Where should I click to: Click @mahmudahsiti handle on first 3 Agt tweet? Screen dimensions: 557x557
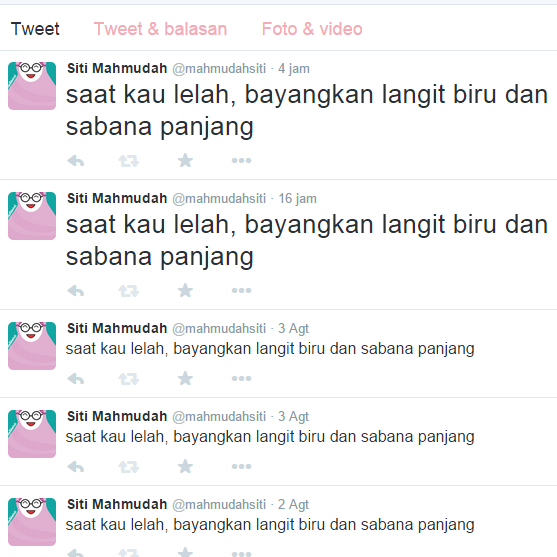click(219, 329)
